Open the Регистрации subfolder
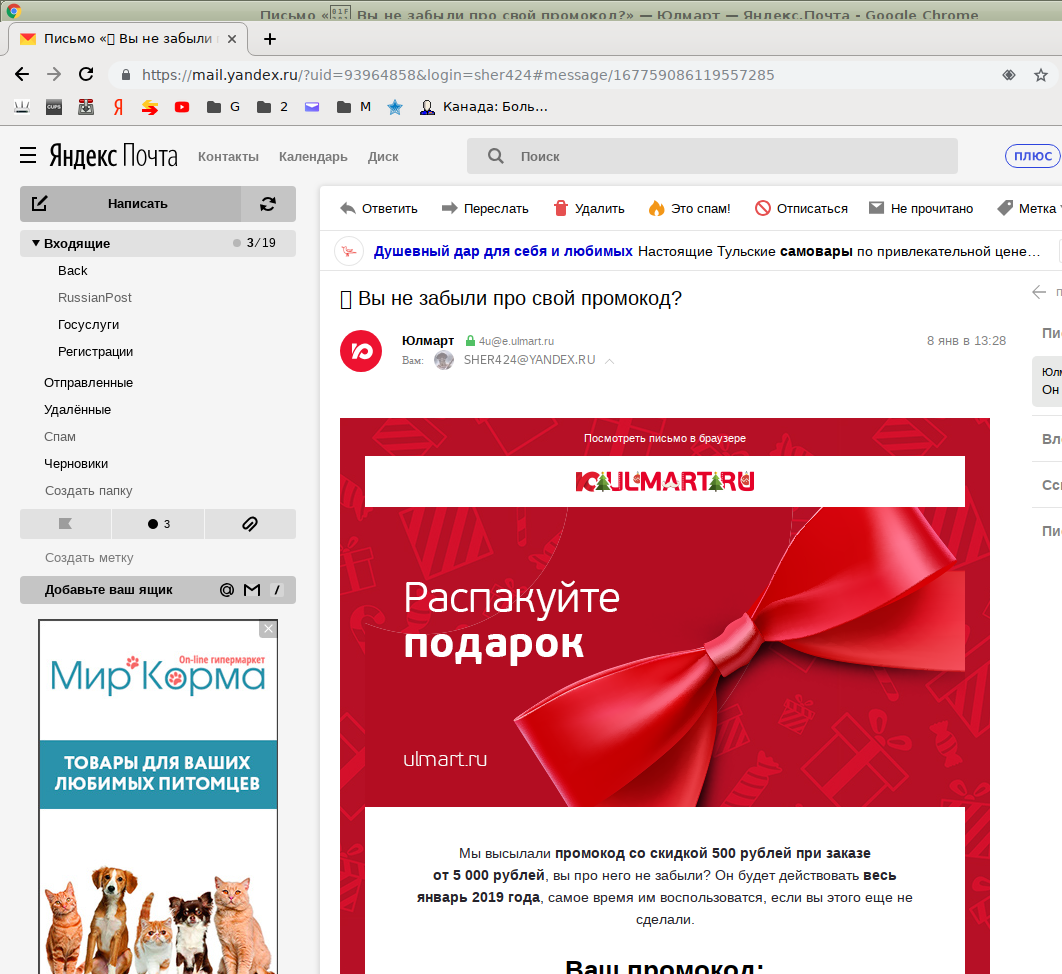The image size is (1062, 974). (x=95, y=352)
